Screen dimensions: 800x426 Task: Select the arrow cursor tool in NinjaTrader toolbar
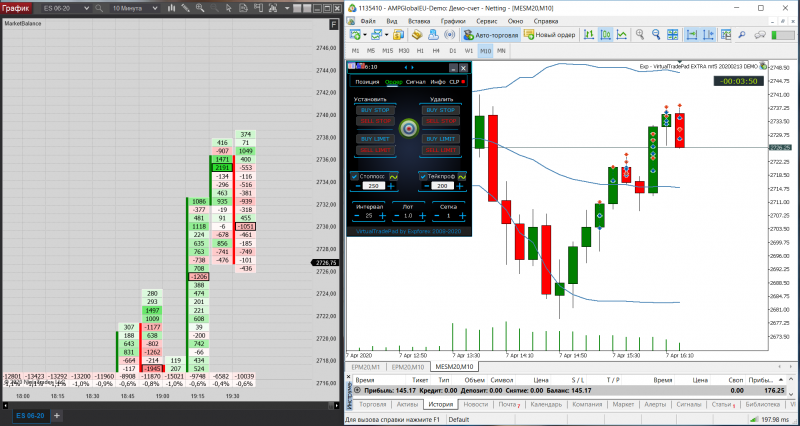(x=228, y=8)
